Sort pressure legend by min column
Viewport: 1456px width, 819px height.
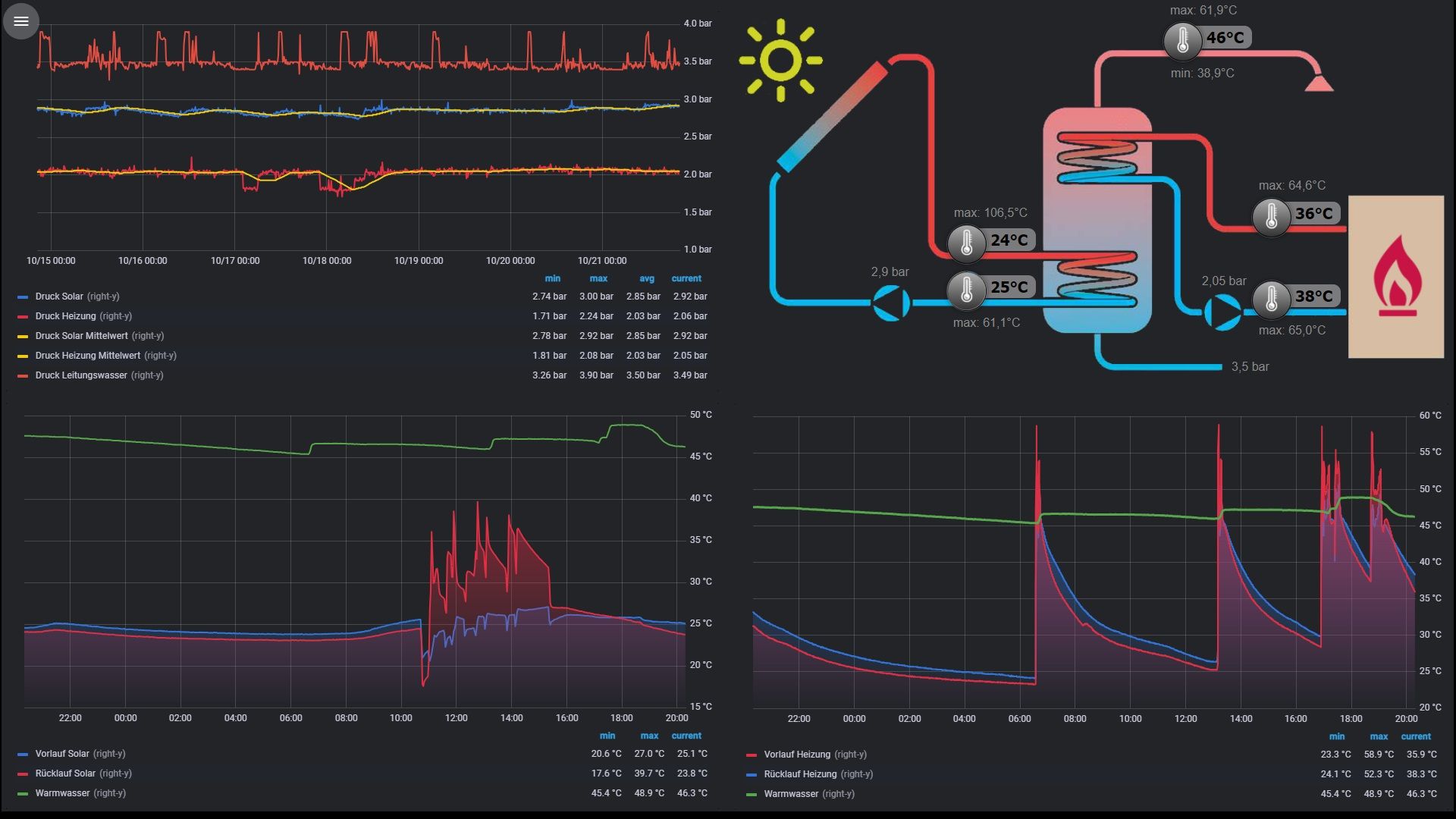553,278
